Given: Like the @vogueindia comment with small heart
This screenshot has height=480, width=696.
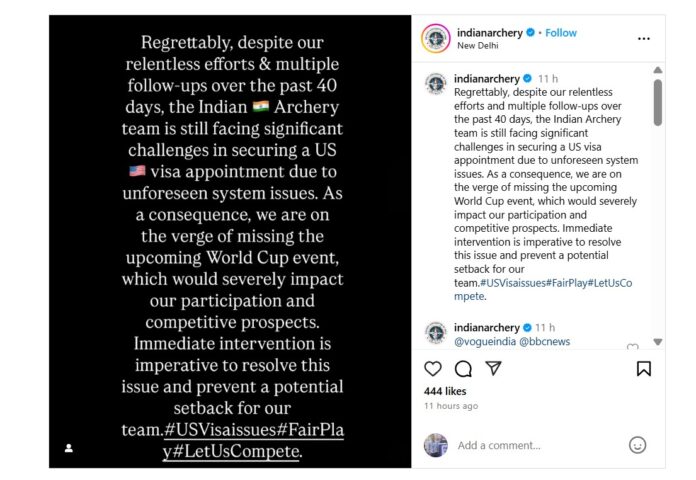Looking at the screenshot, I should [633, 346].
